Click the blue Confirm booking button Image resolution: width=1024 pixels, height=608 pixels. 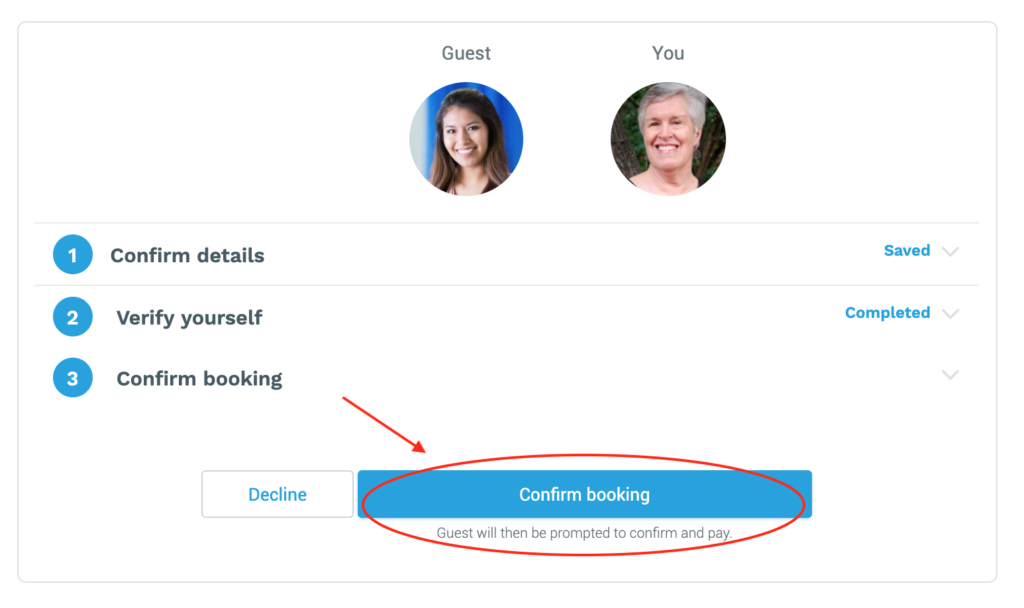point(584,494)
